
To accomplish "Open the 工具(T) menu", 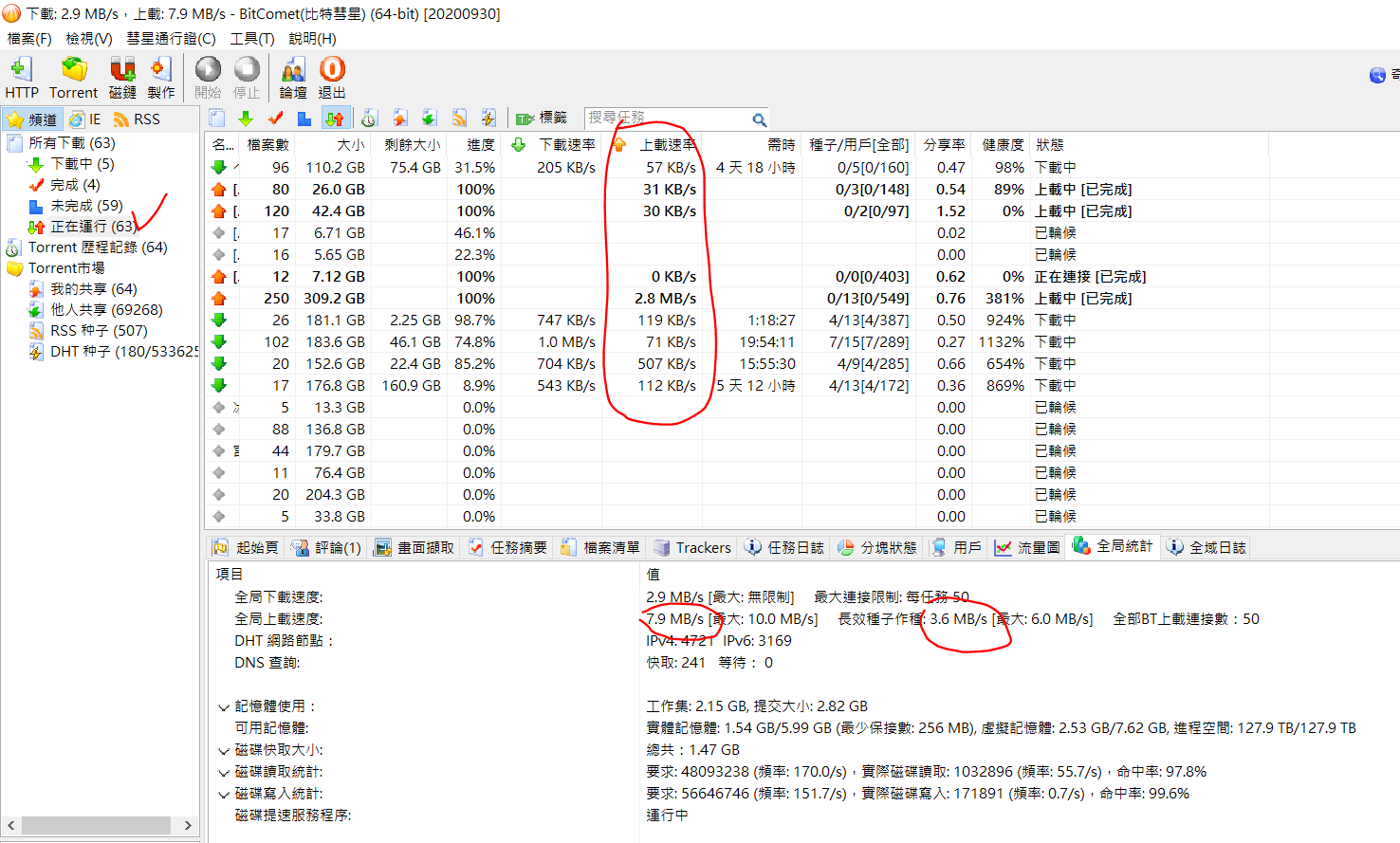I will coord(252,39).
